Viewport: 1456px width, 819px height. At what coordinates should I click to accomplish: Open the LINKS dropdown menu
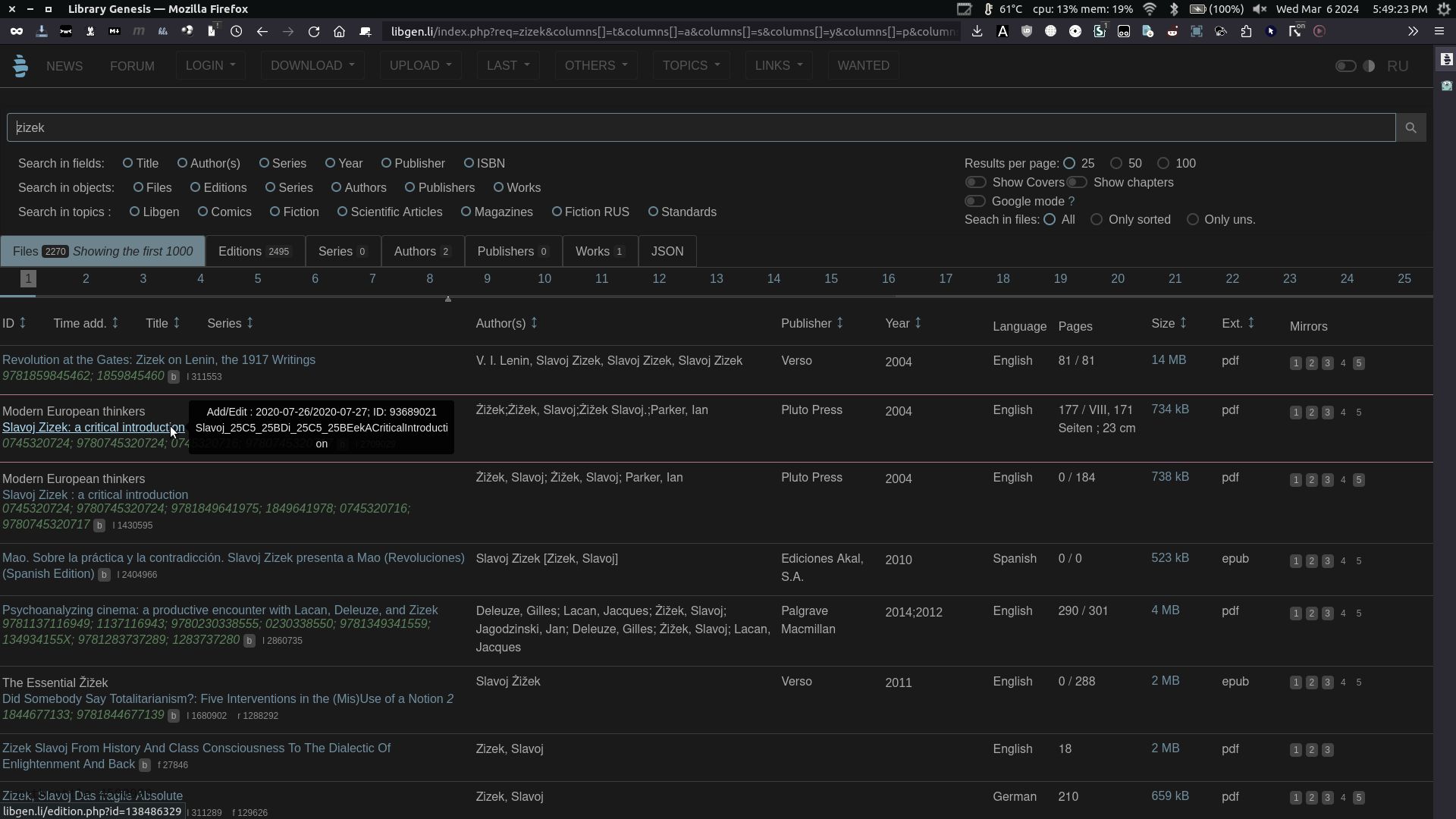779,66
